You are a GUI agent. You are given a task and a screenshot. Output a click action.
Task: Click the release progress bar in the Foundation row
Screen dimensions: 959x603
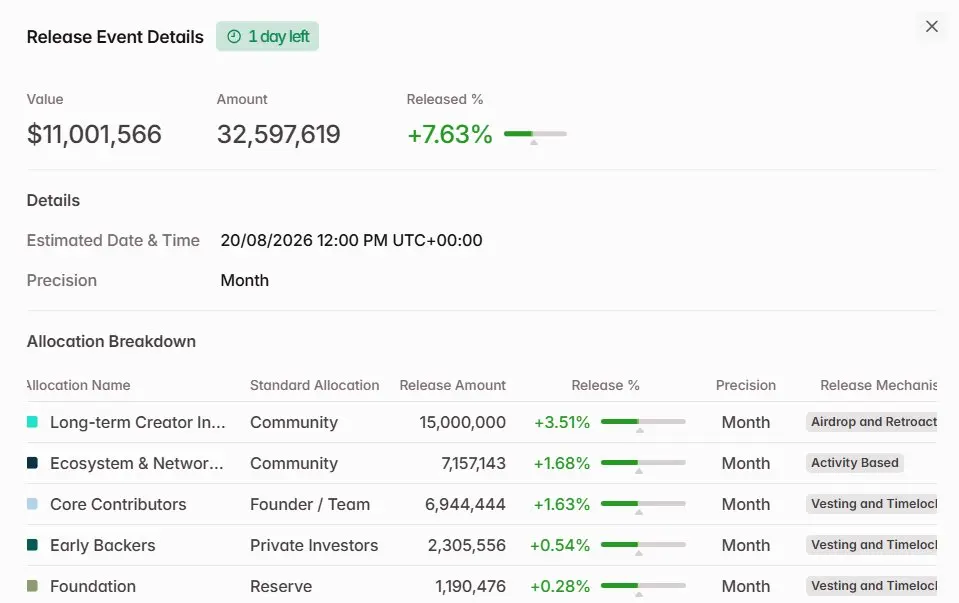pyautogui.click(x=643, y=586)
